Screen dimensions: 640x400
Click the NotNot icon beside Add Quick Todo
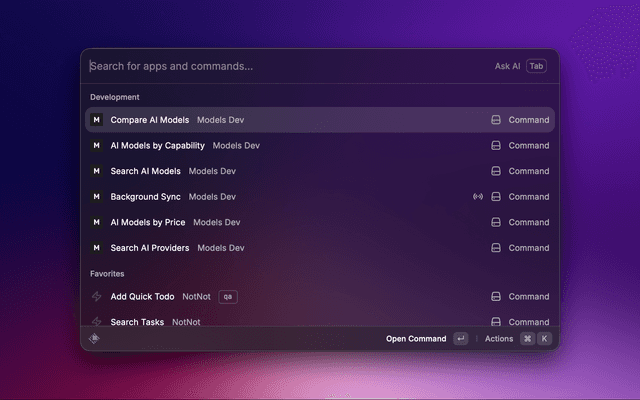(x=96, y=297)
